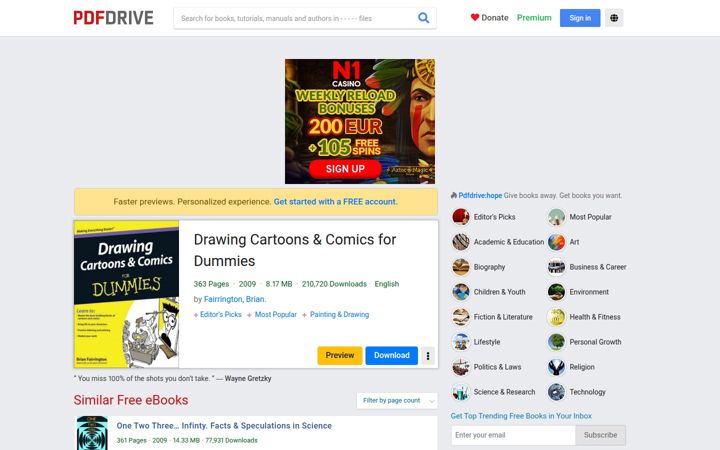Click the Religion sidebar label
The height and width of the screenshot is (450, 720).
coord(582,367)
